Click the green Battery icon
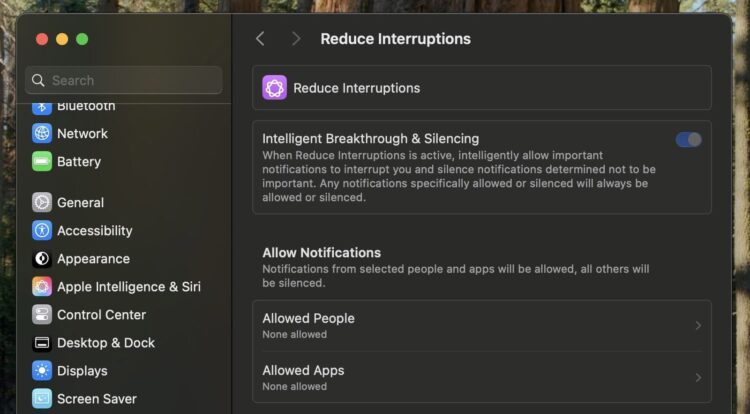Viewport: 750px width, 414px height. (x=42, y=162)
